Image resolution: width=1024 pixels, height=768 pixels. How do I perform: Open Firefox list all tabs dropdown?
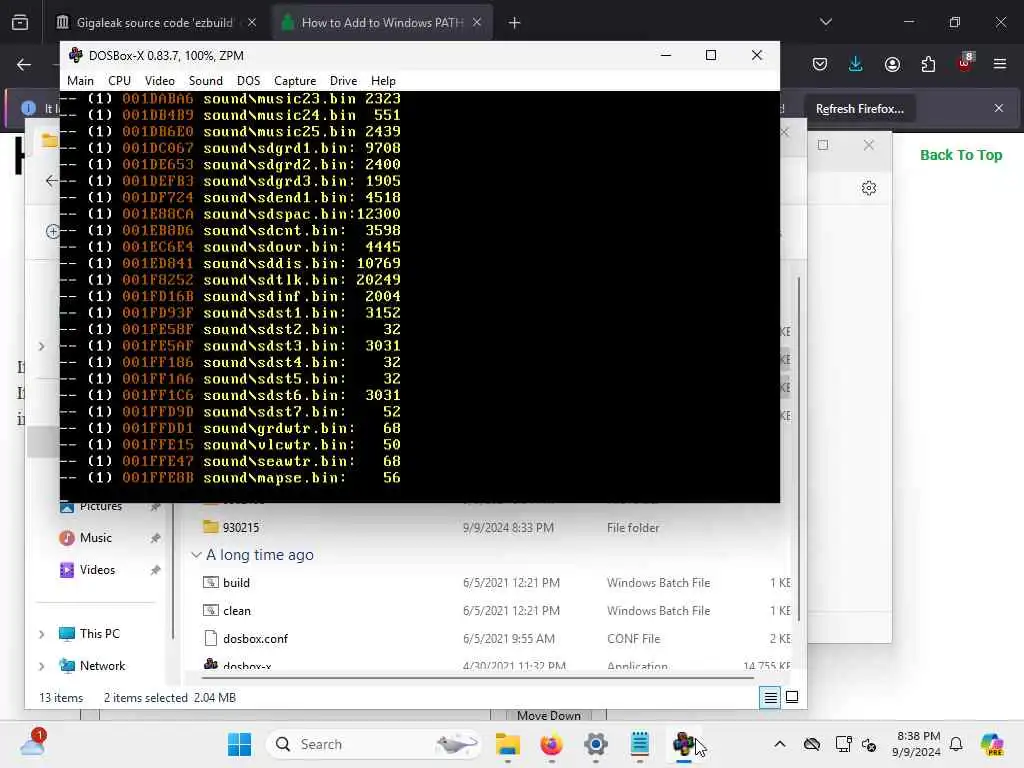click(x=826, y=22)
